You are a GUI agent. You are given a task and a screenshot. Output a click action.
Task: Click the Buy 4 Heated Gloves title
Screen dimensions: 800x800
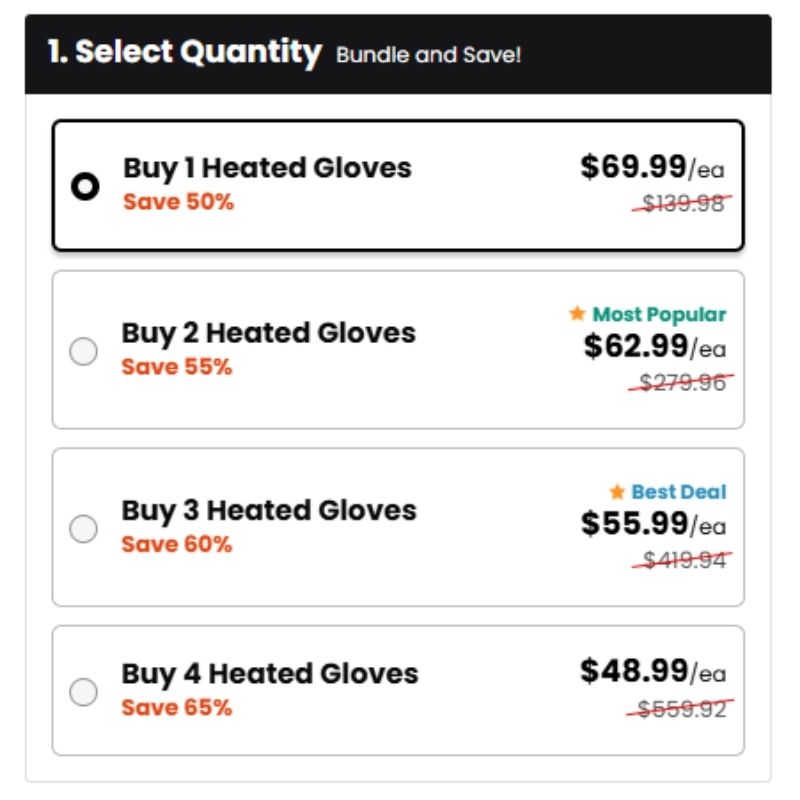tap(270, 673)
